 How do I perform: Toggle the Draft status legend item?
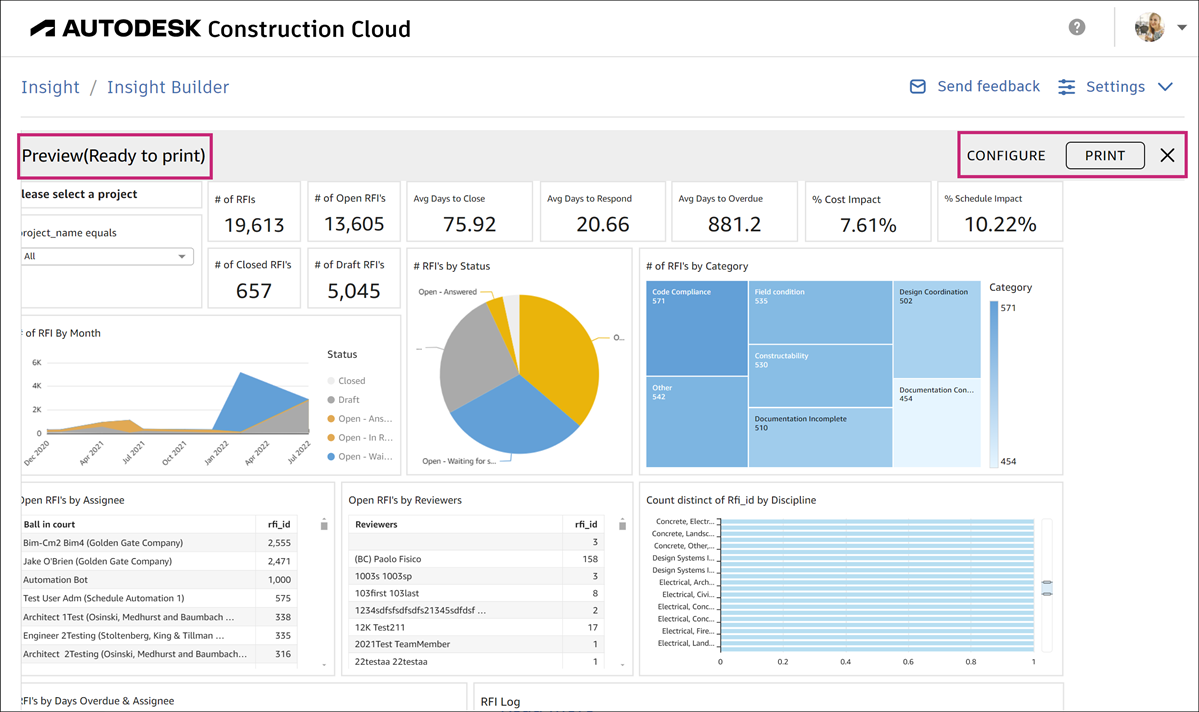coord(343,400)
